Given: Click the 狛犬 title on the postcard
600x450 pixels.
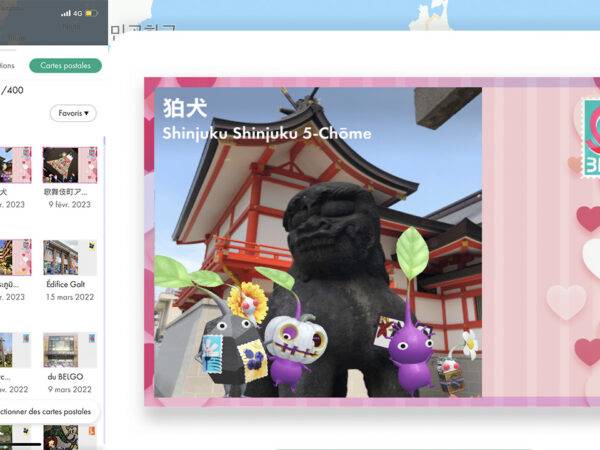Looking at the screenshot, I should 185,108.
